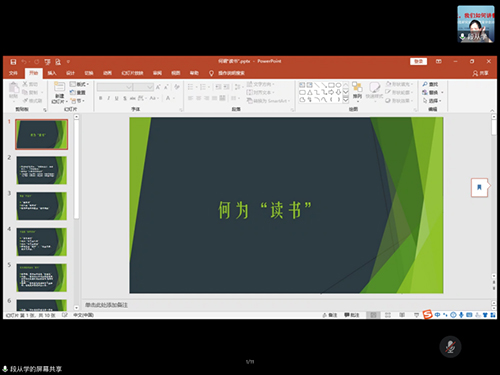
Task: Switch to slide sorter view in status bar
Action: (388, 315)
